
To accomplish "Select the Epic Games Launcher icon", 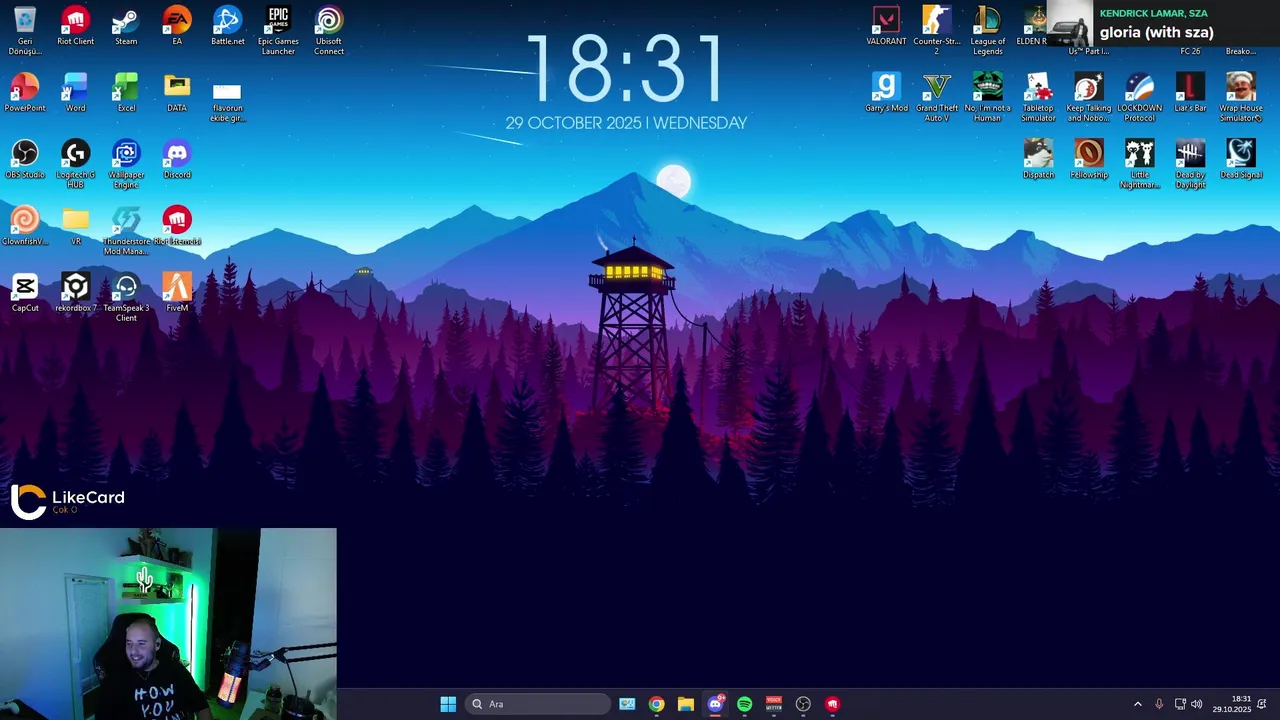I will point(278,30).
